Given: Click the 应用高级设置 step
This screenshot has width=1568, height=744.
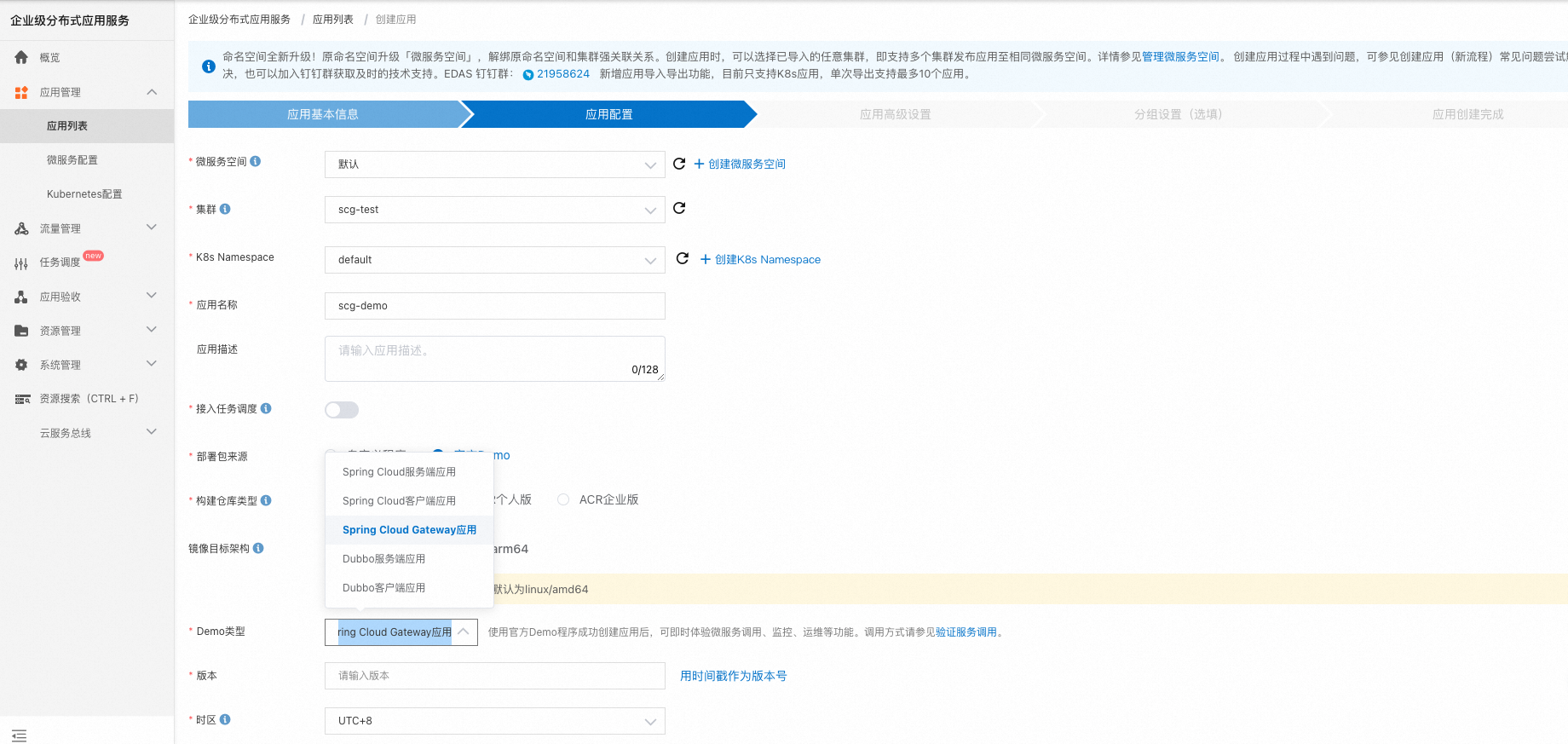Looking at the screenshot, I should 895,114.
